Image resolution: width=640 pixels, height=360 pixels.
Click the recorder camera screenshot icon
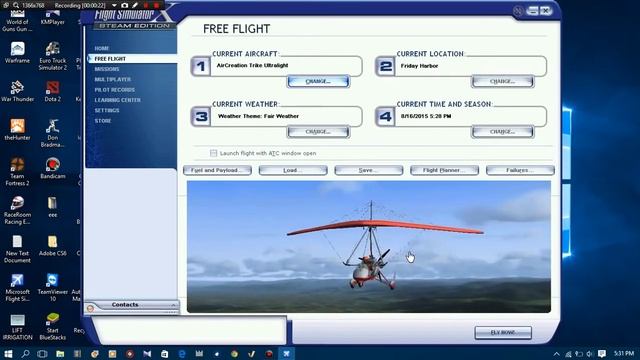[x=124, y=5]
